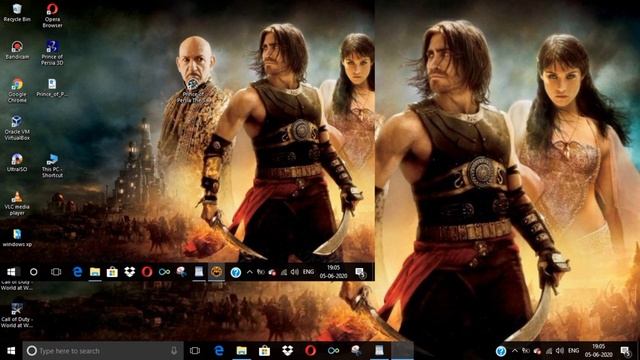Open Opera on the taskbar without search box
The height and width of the screenshot is (360, 640).
point(147,272)
